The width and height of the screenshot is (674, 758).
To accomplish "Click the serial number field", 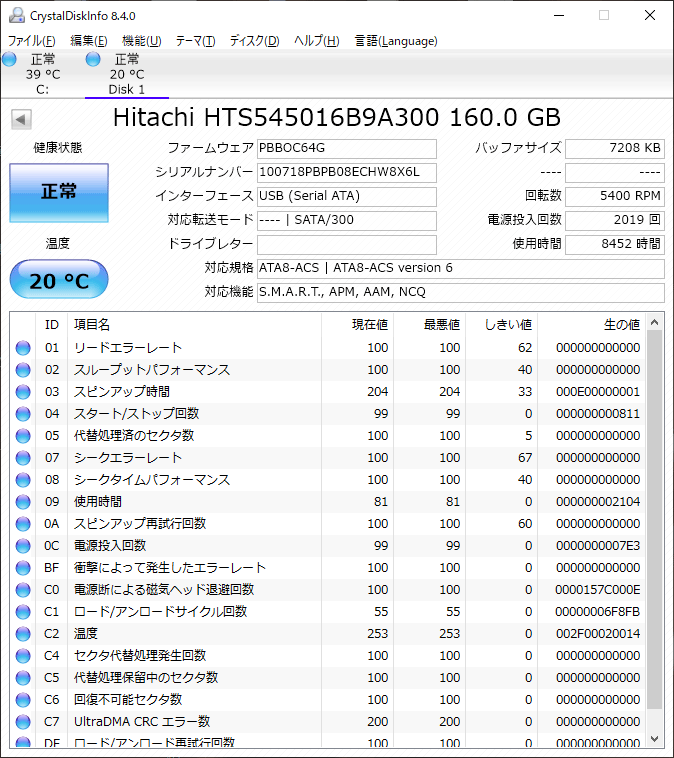I will coord(347,172).
